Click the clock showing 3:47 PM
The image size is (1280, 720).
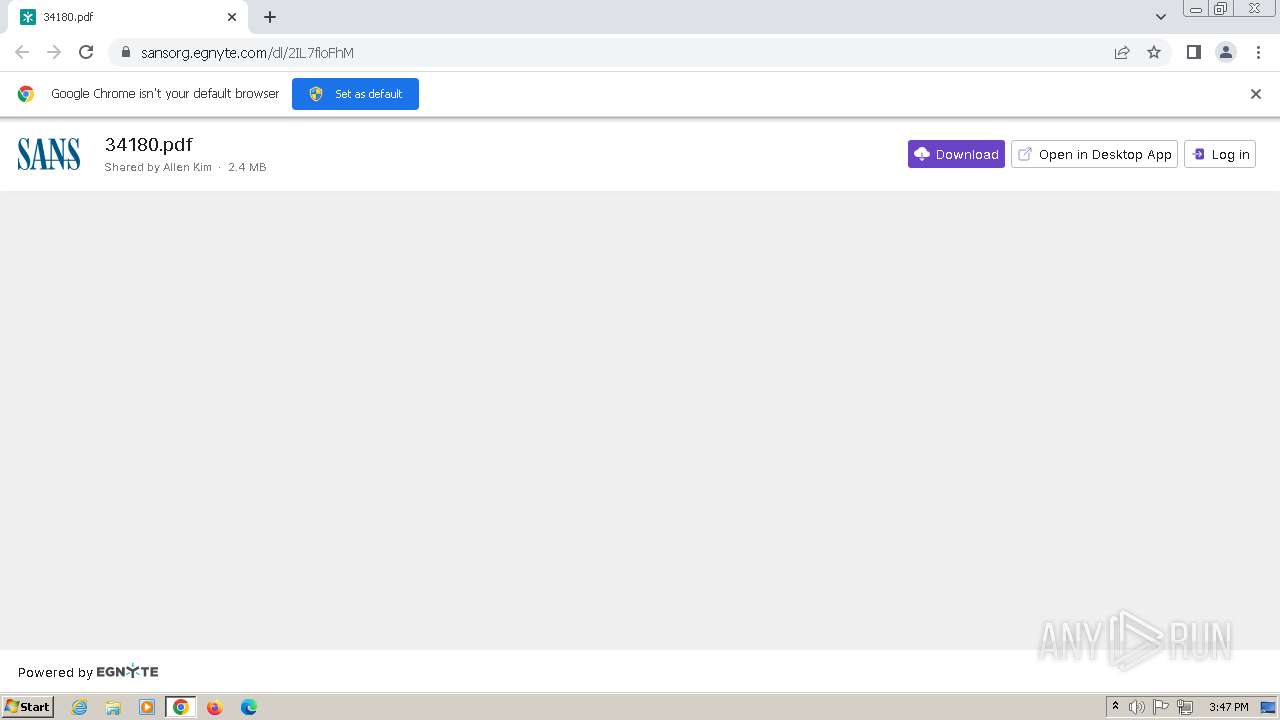tap(1228, 707)
